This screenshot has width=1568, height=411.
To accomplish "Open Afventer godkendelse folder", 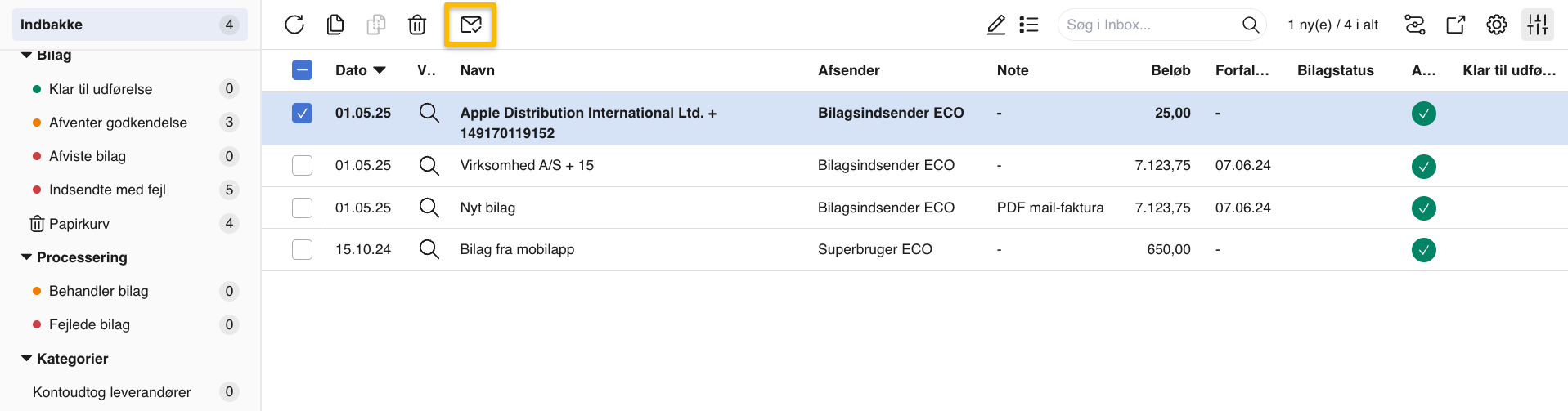I will click(x=118, y=123).
